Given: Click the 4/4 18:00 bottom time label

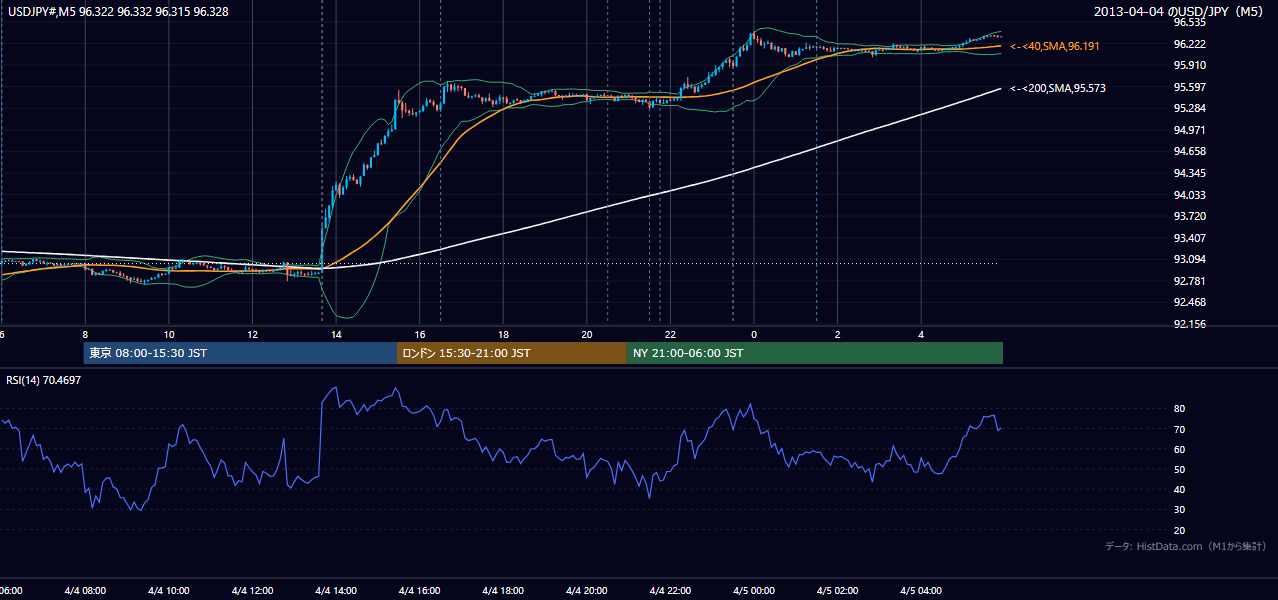Looking at the screenshot, I should point(503,590).
